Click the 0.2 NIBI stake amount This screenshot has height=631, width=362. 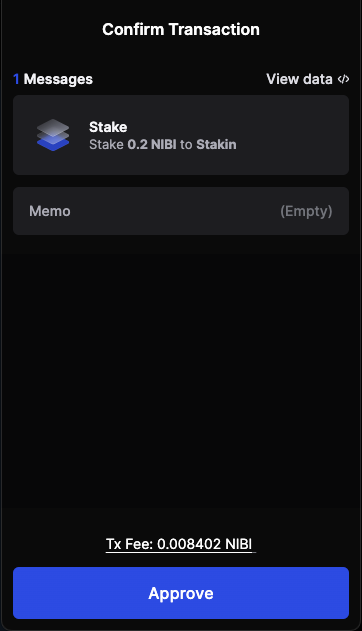point(152,144)
